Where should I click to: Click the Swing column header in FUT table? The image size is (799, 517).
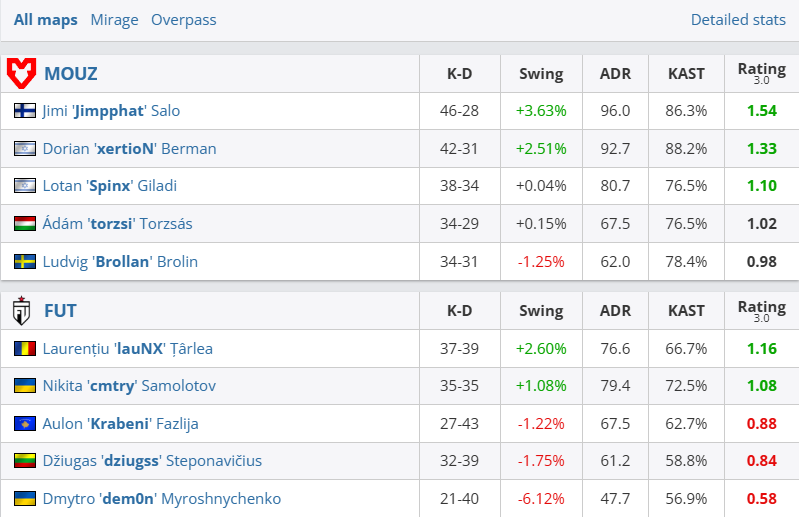click(x=541, y=311)
